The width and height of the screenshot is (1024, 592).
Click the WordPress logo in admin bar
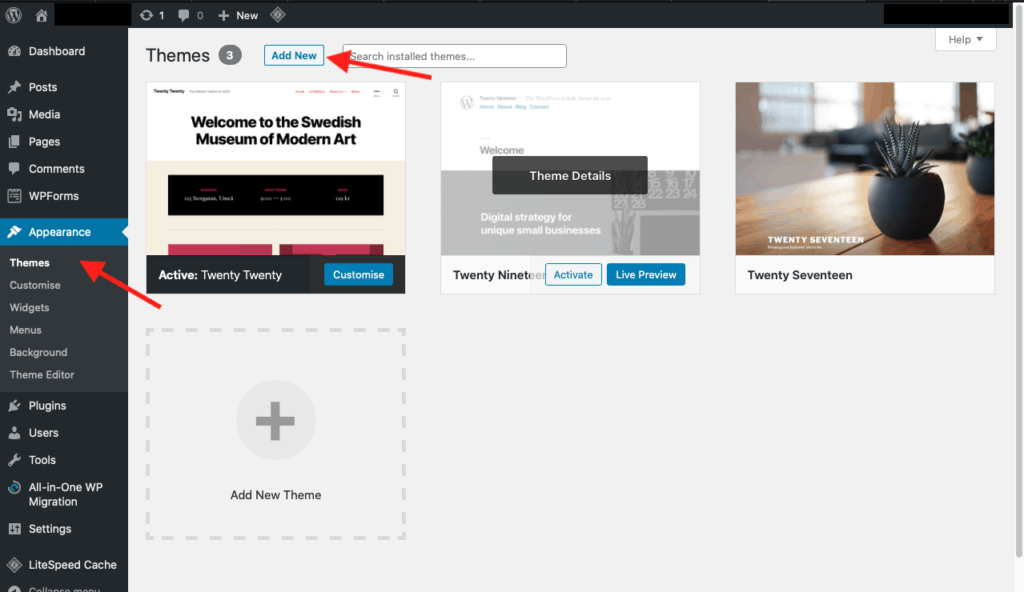tap(14, 15)
